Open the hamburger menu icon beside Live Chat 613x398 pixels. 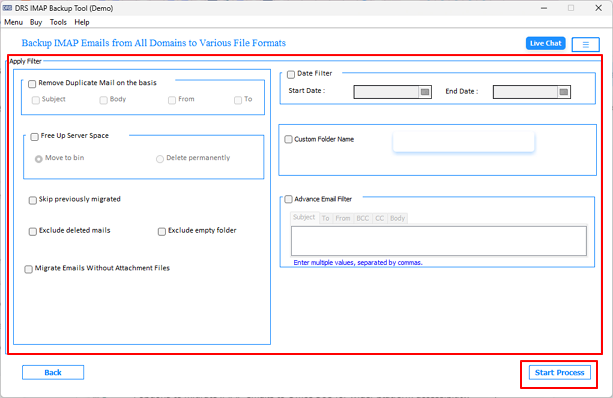pos(585,44)
